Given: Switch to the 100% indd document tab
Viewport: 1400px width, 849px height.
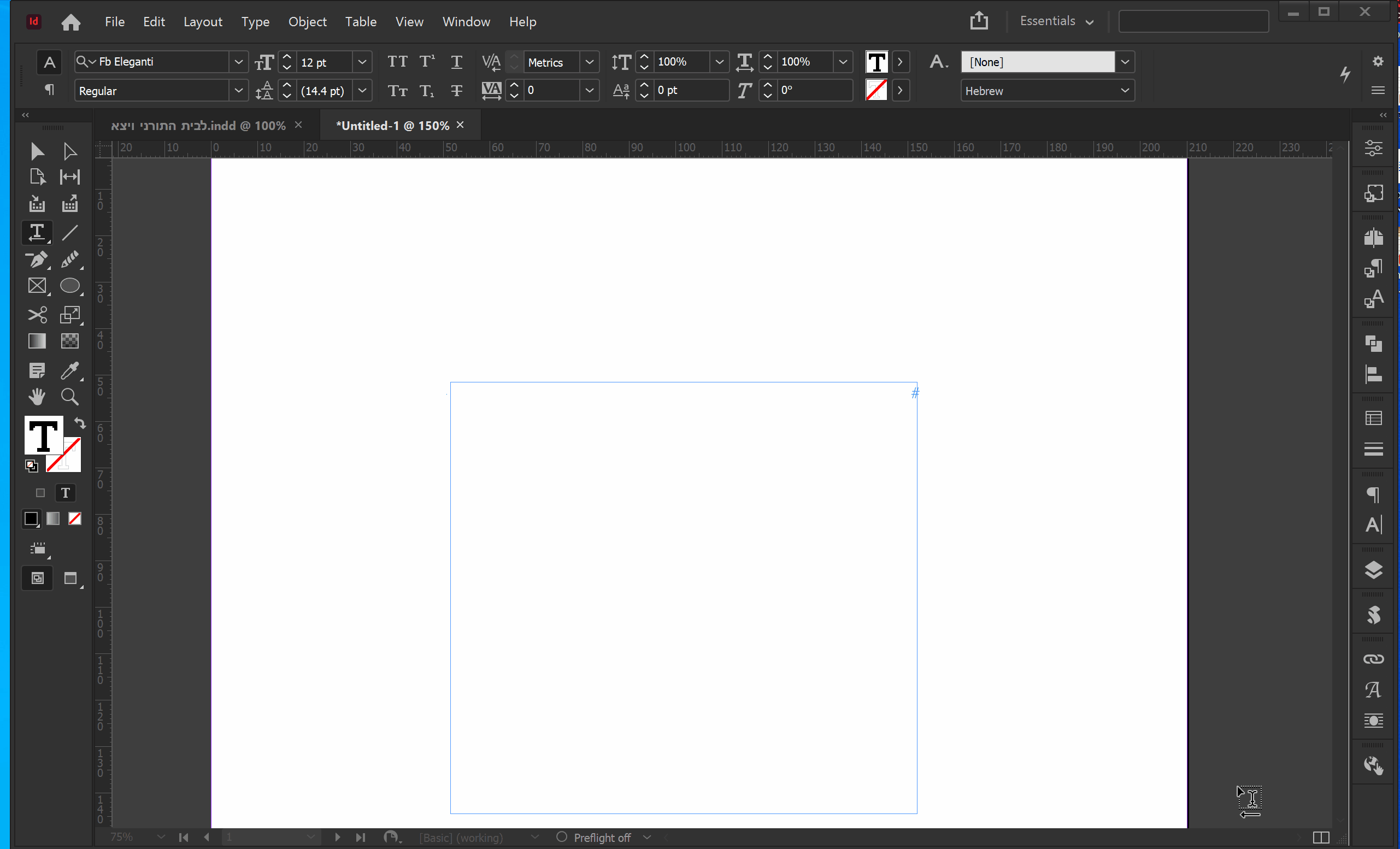Looking at the screenshot, I should click(x=198, y=126).
